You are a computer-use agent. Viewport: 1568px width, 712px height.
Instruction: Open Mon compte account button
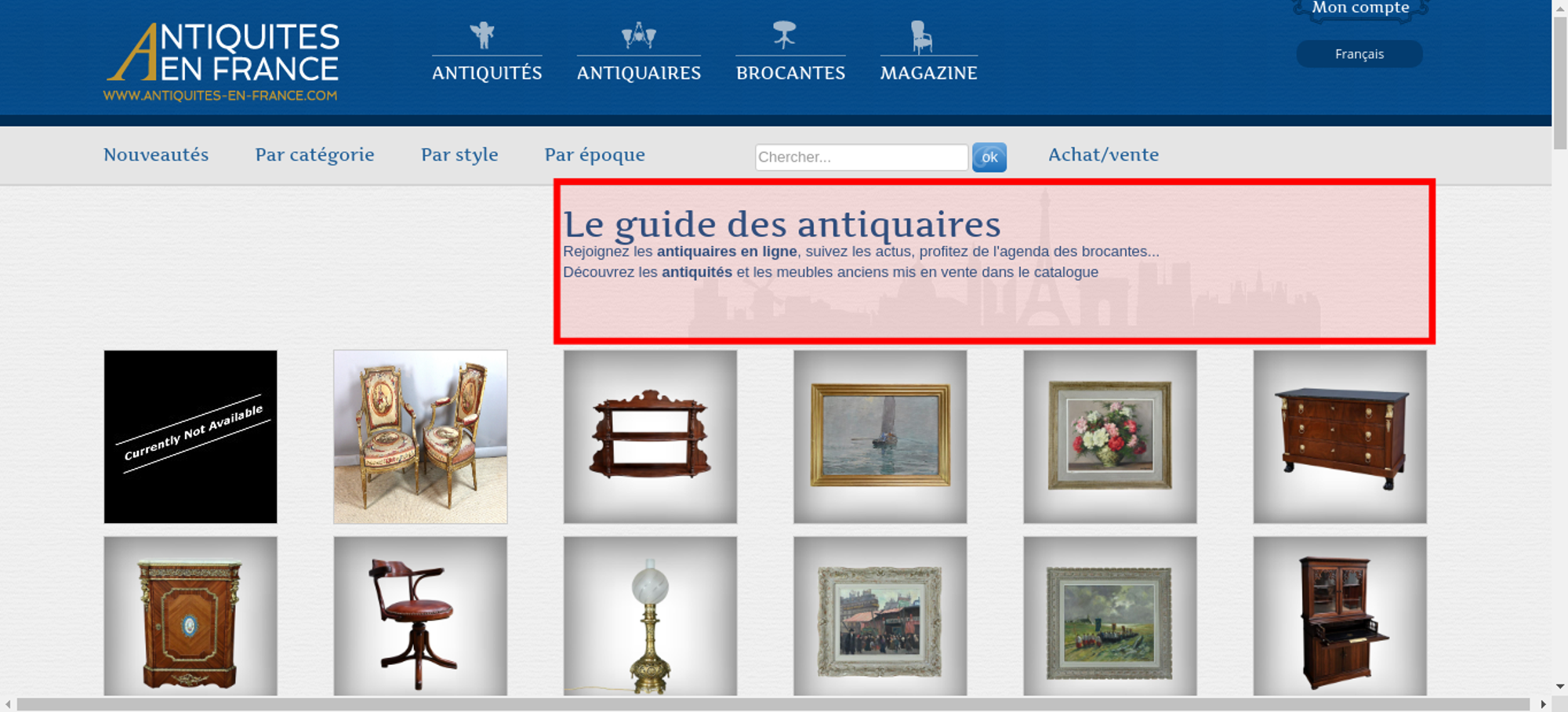1360,9
